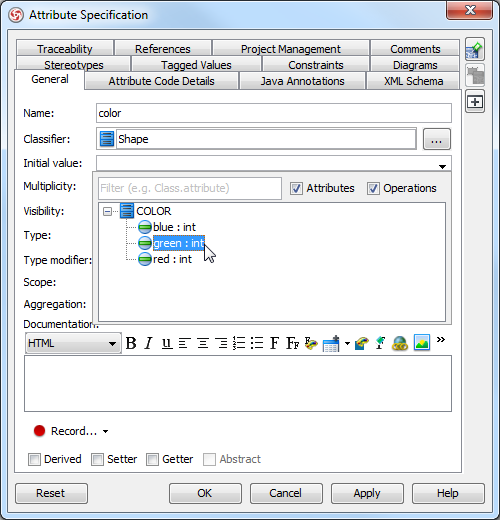500x520 pixels.
Task: Uncheck the Attributes filter checkbox
Action: (x=296, y=188)
